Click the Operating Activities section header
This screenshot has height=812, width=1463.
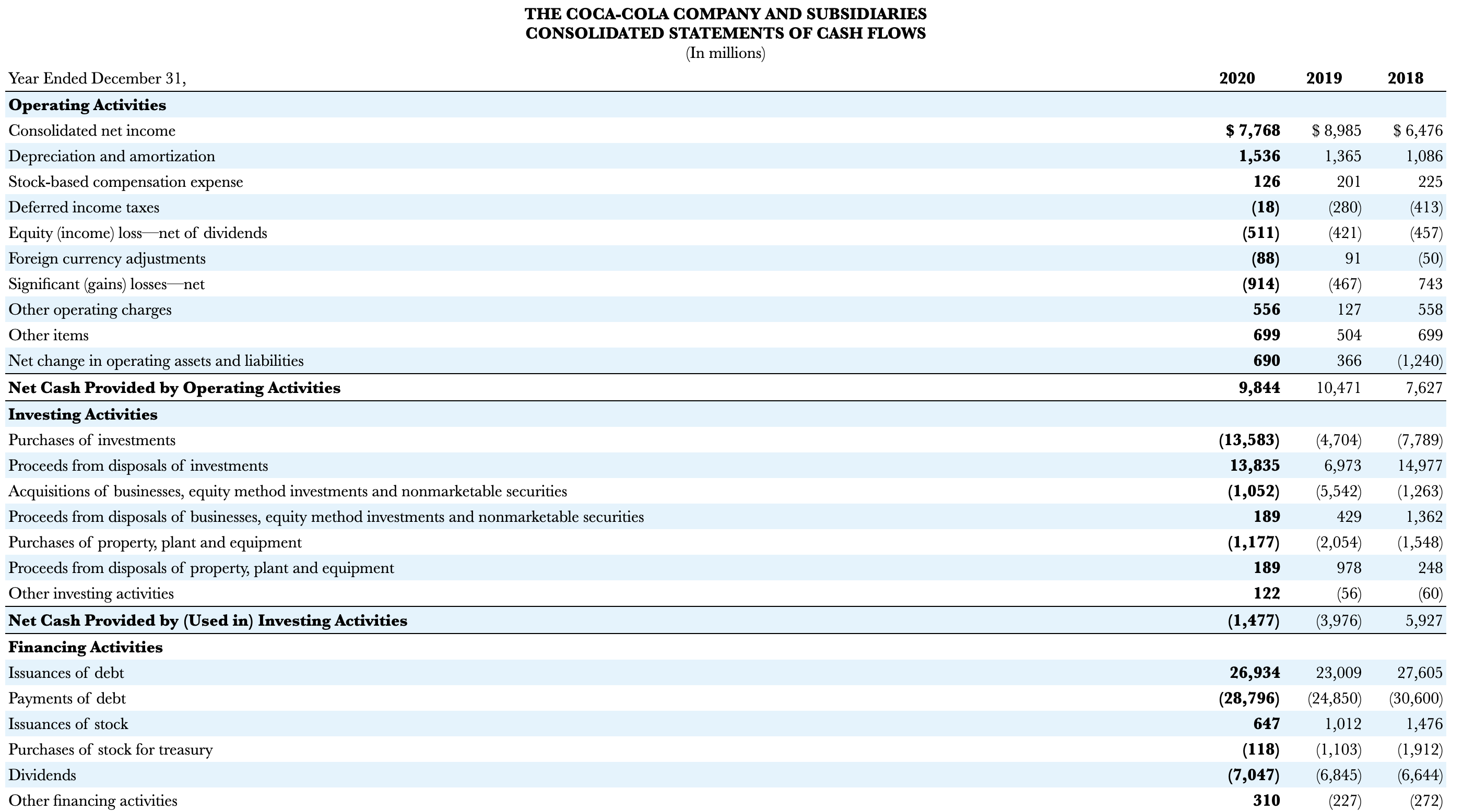click(x=86, y=104)
